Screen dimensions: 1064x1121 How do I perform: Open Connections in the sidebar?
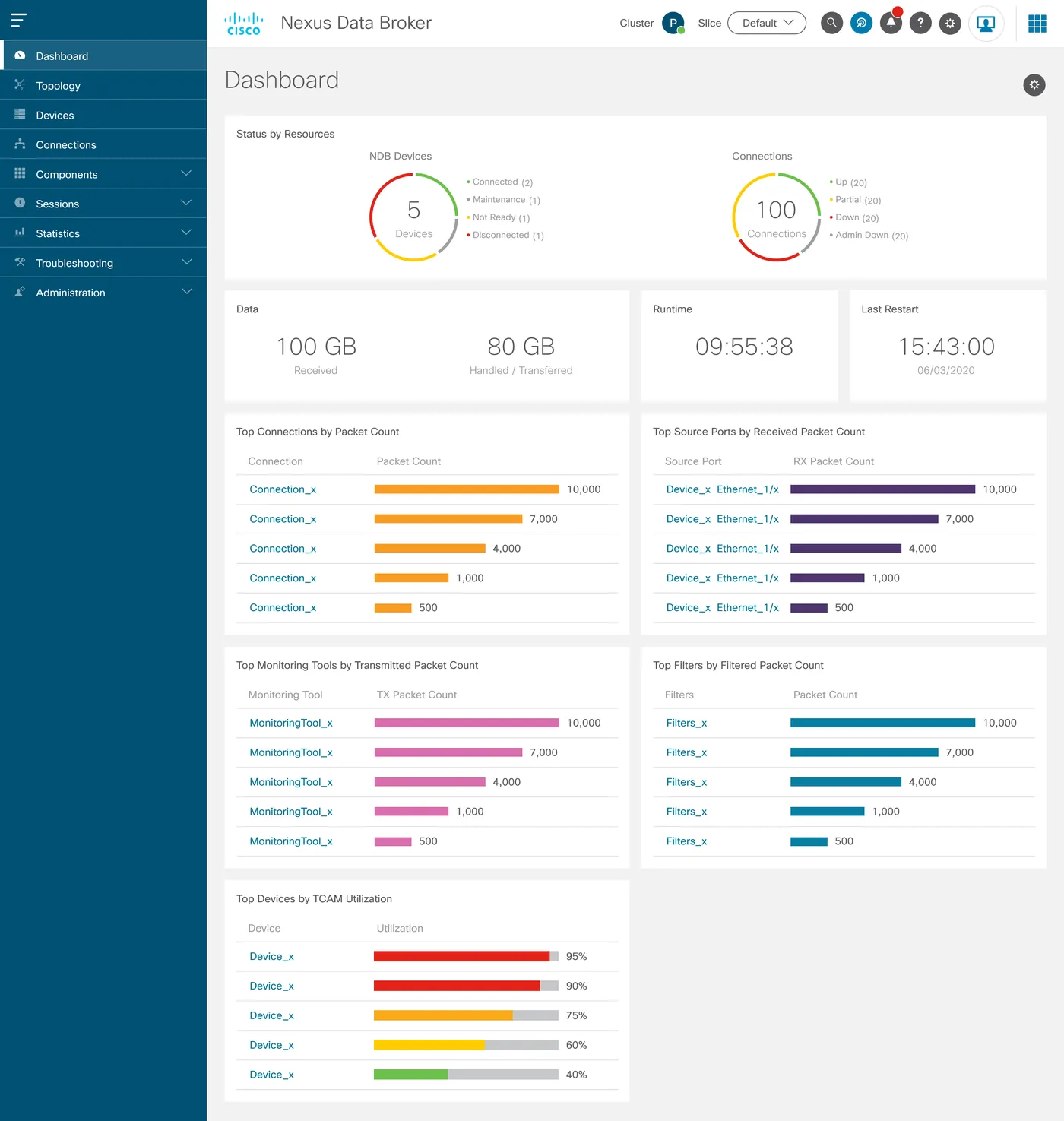pyautogui.click(x=103, y=144)
